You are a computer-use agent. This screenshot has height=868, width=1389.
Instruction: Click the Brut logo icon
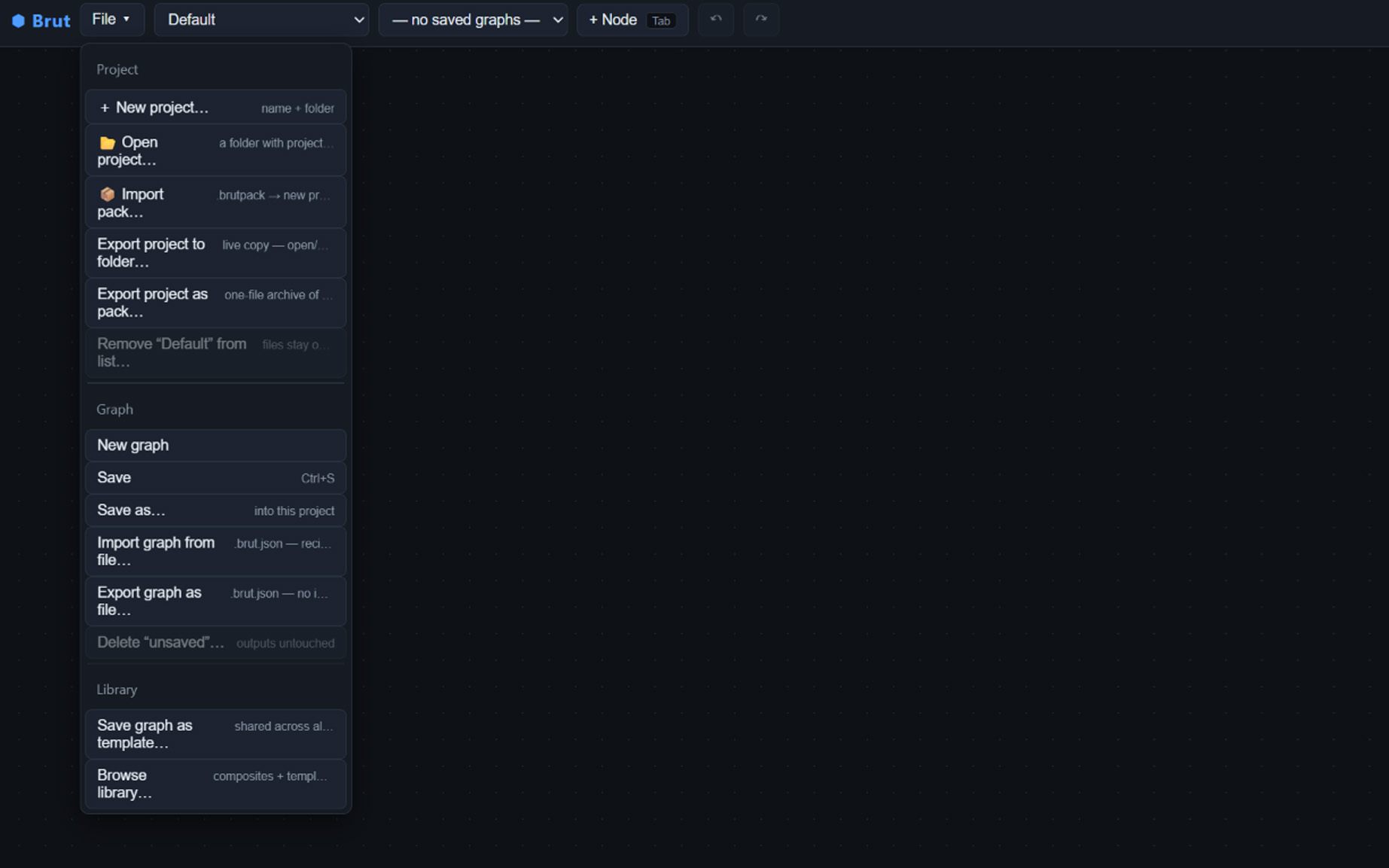pyautogui.click(x=18, y=20)
